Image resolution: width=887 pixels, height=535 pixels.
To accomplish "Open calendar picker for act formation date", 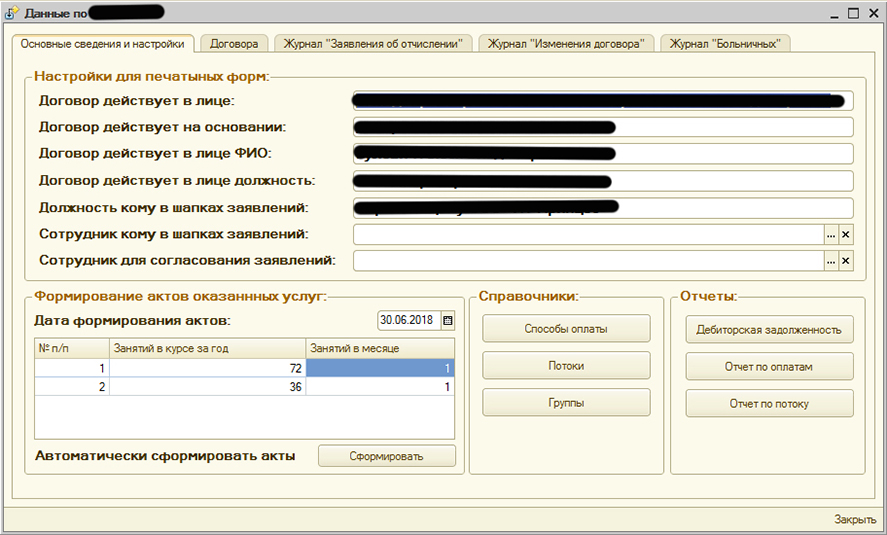I will click(447, 321).
